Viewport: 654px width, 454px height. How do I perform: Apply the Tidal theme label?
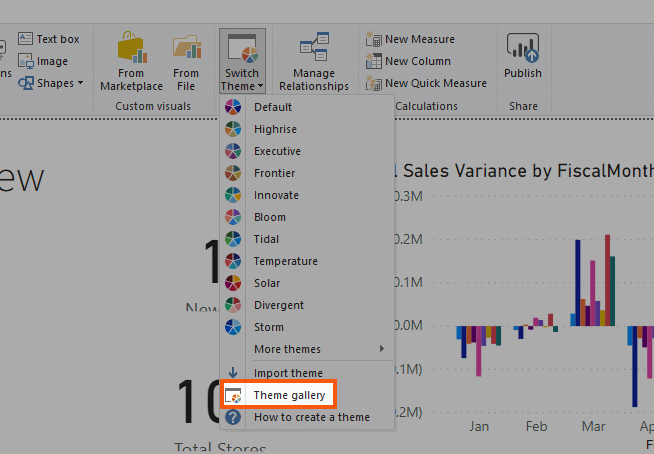[266, 239]
